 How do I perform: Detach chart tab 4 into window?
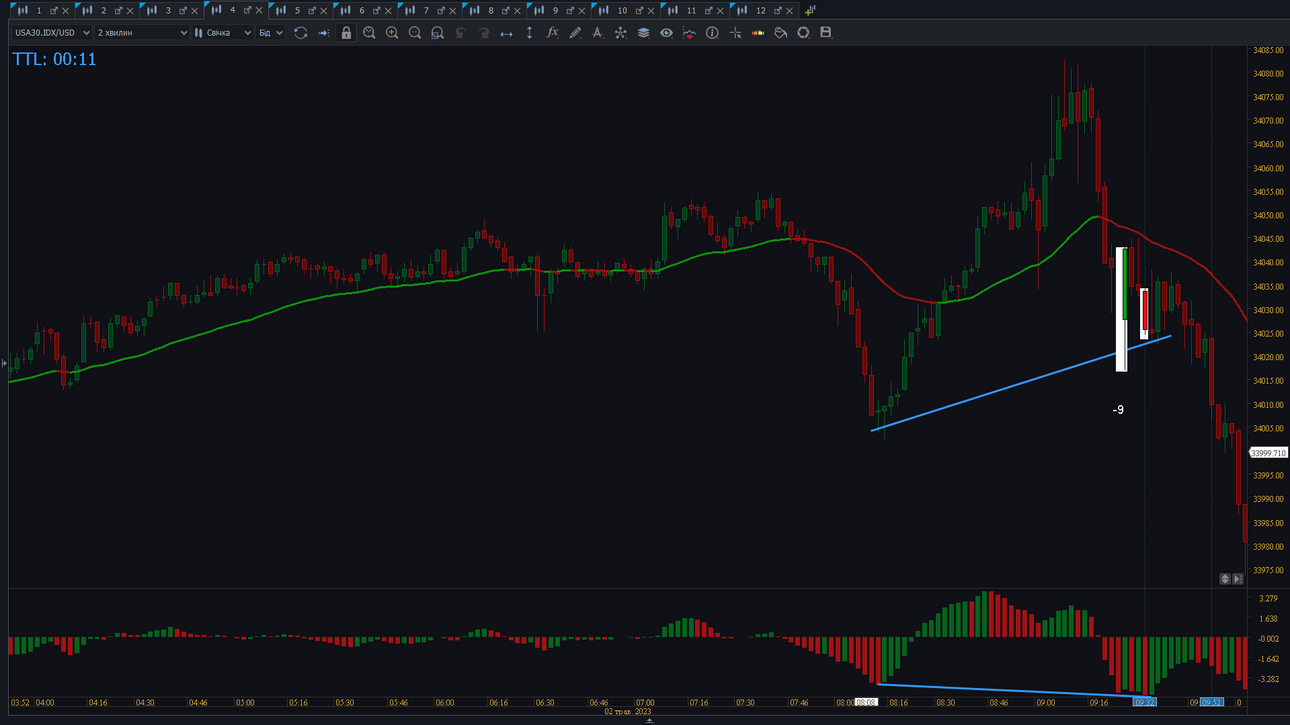248,10
